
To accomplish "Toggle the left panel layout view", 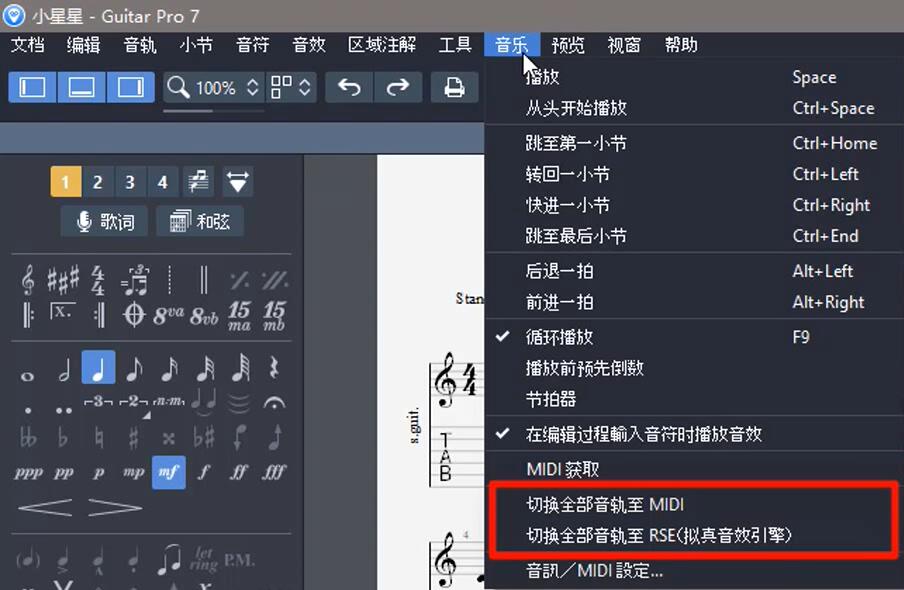I will pos(32,88).
